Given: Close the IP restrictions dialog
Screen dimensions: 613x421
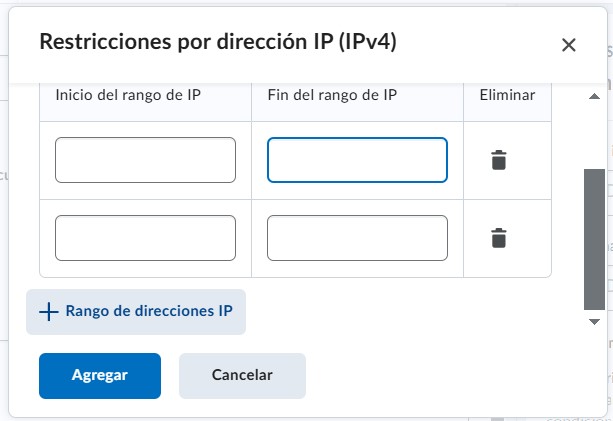Looking at the screenshot, I should coord(569,44).
